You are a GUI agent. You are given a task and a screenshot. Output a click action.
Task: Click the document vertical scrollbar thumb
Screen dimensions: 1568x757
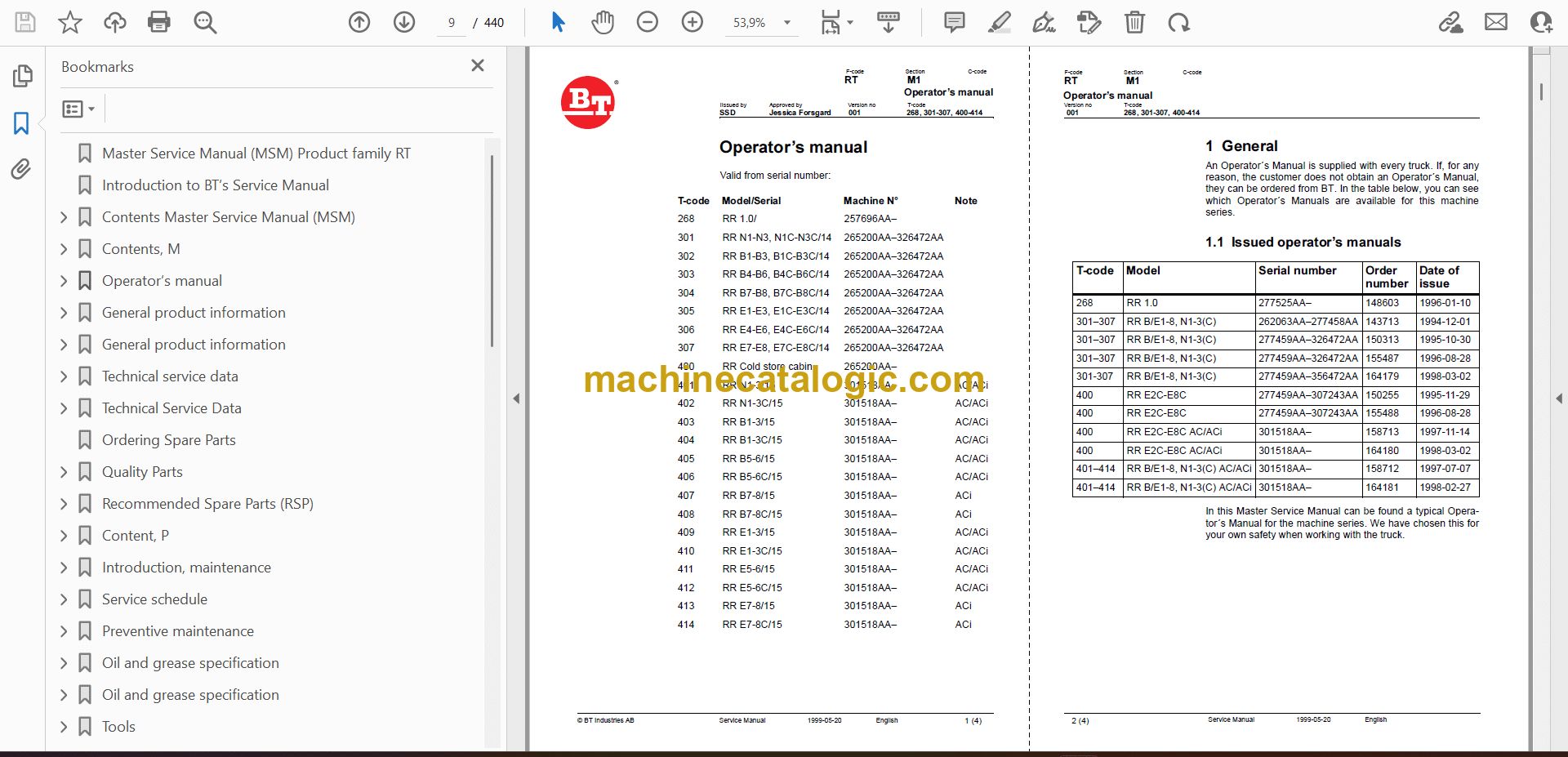pyautogui.click(x=1541, y=91)
